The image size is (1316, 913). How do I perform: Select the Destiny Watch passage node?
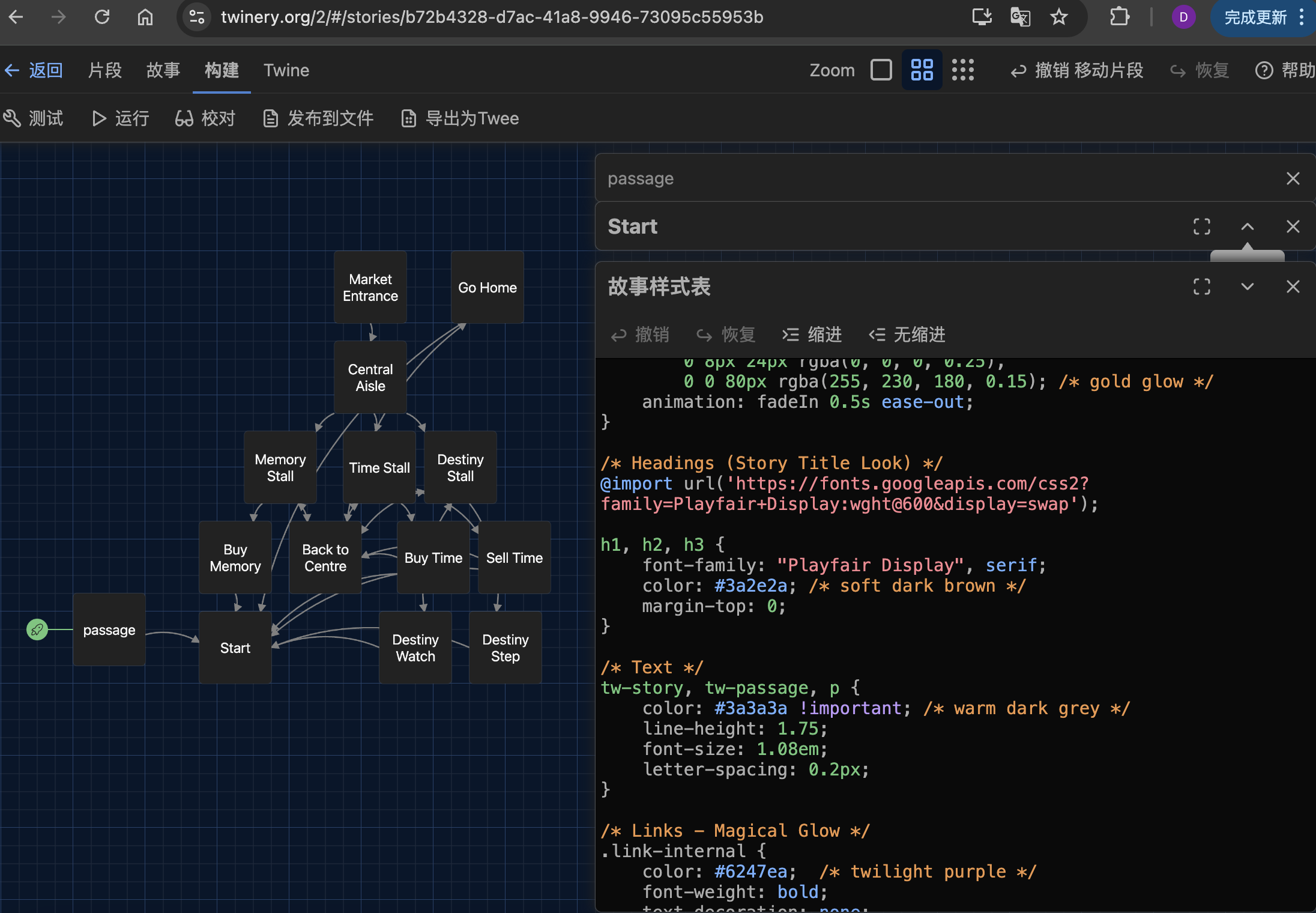click(415, 648)
